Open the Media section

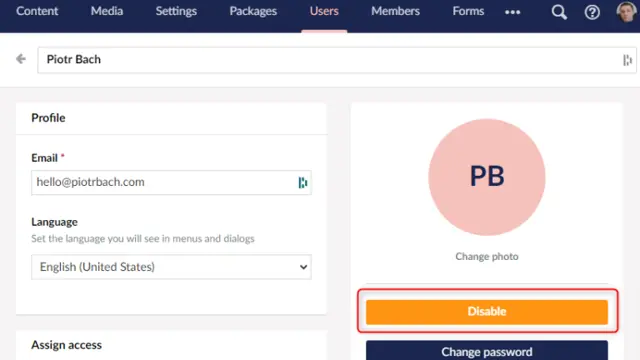(x=107, y=11)
